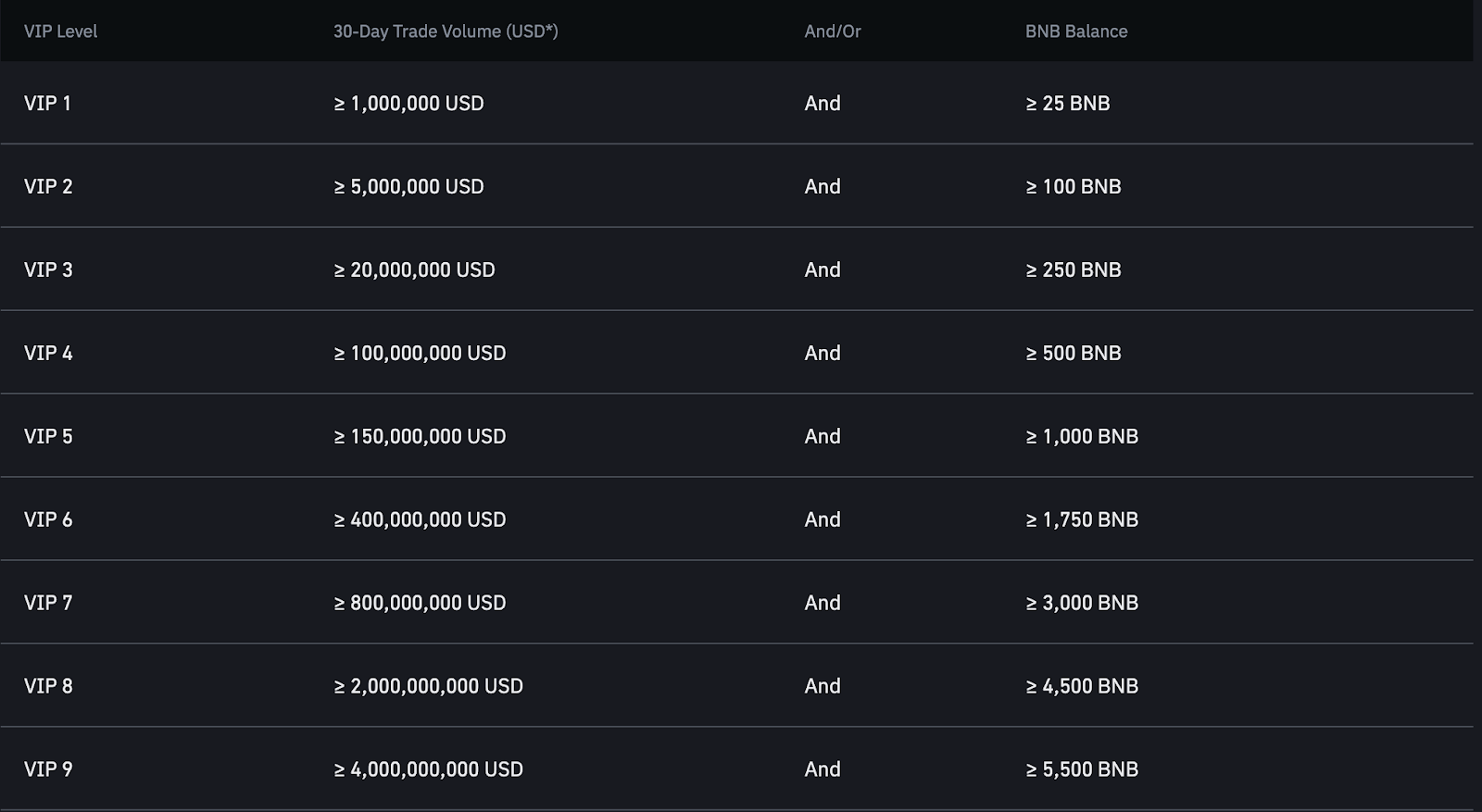The image size is (1482, 812).
Task: Click the ≥ 1,750 BNB balance cell
Action: click(x=1081, y=520)
